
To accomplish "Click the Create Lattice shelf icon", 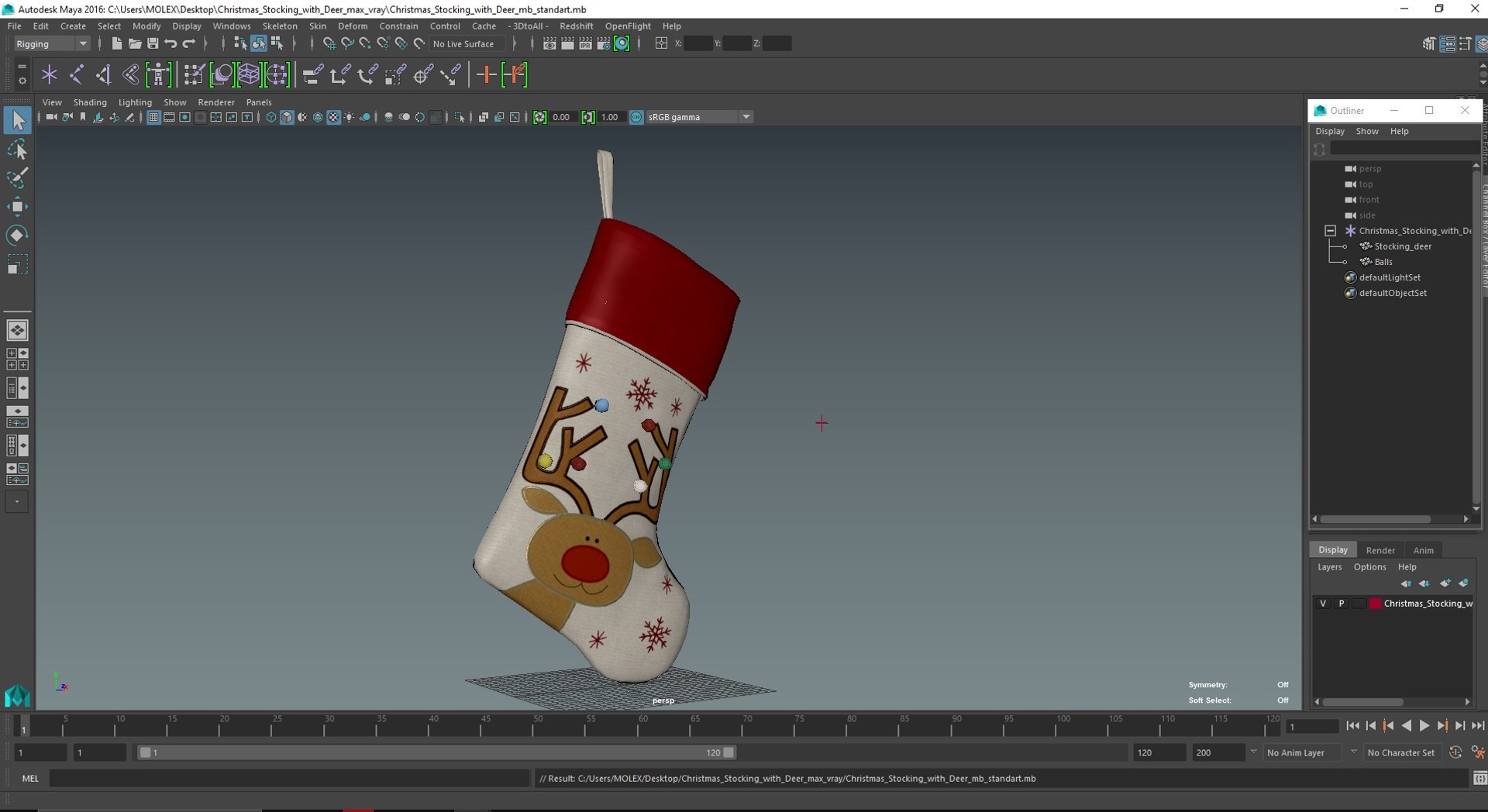I will [x=249, y=74].
